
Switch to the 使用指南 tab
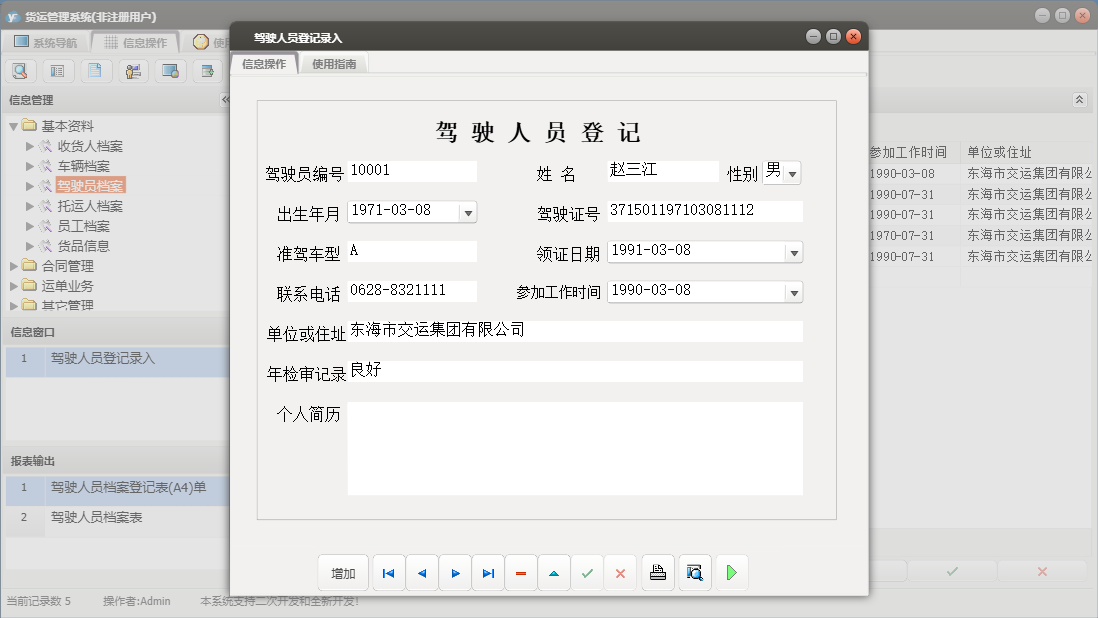[x=335, y=61]
